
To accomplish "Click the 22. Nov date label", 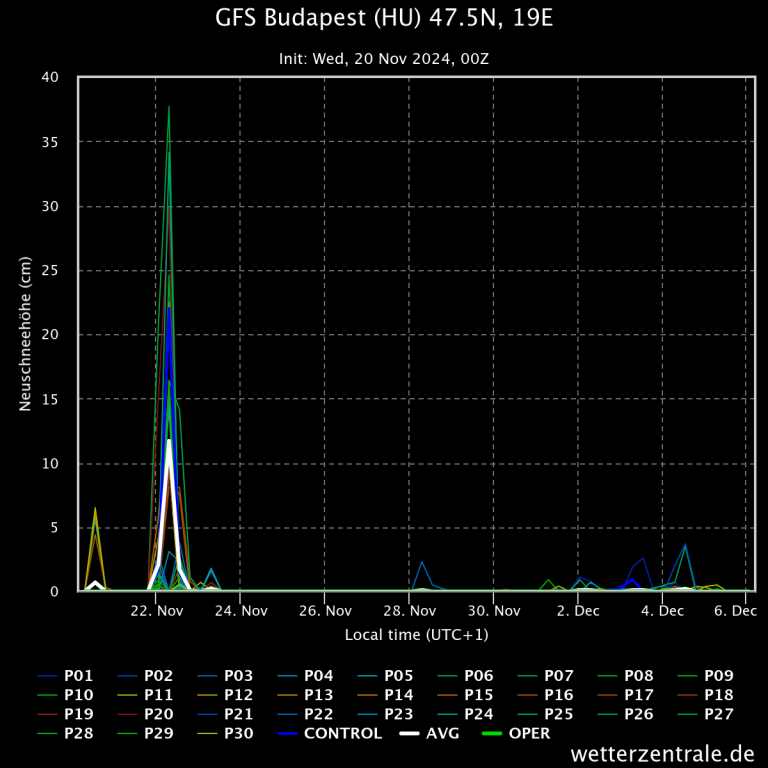I will (x=155, y=611).
